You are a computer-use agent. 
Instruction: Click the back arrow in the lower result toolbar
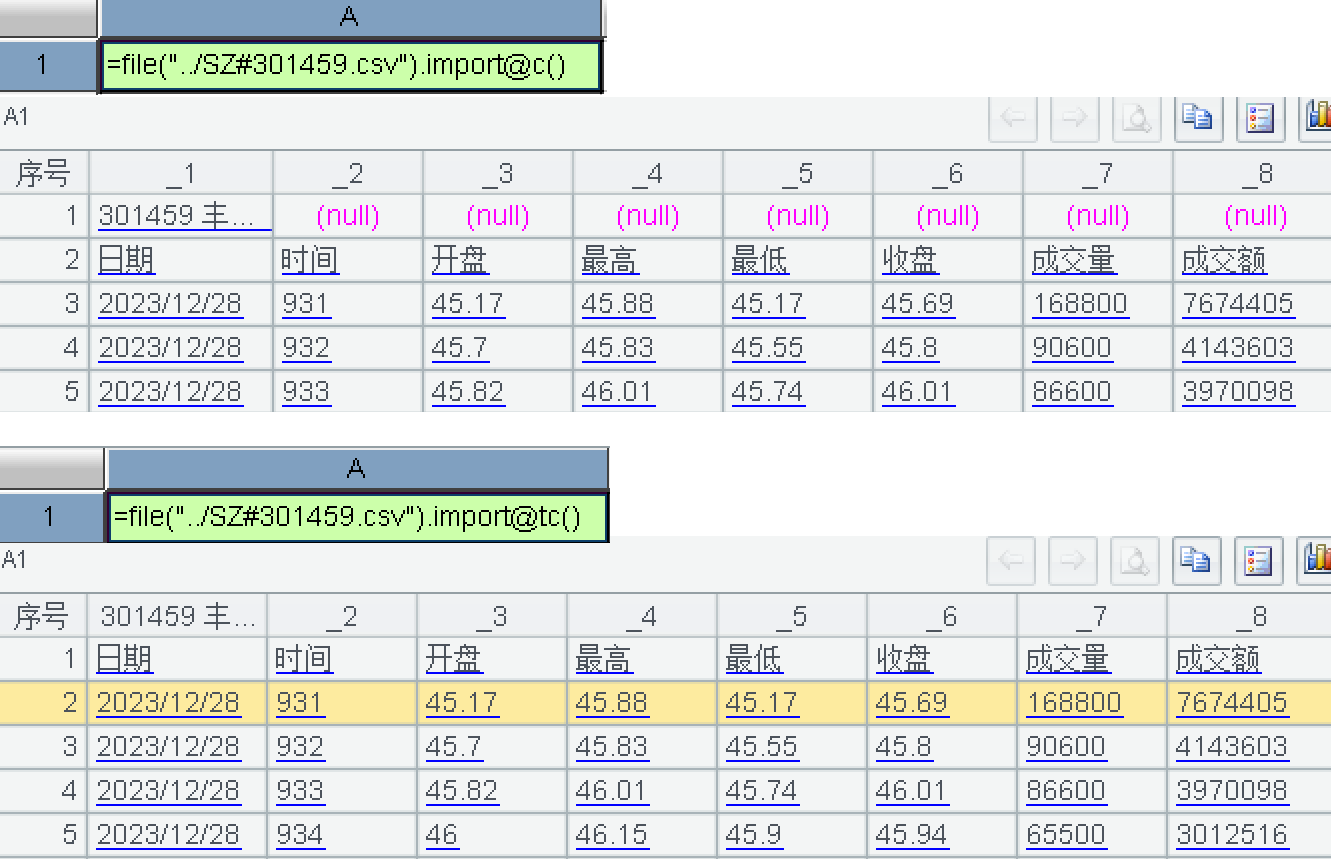(x=1011, y=561)
